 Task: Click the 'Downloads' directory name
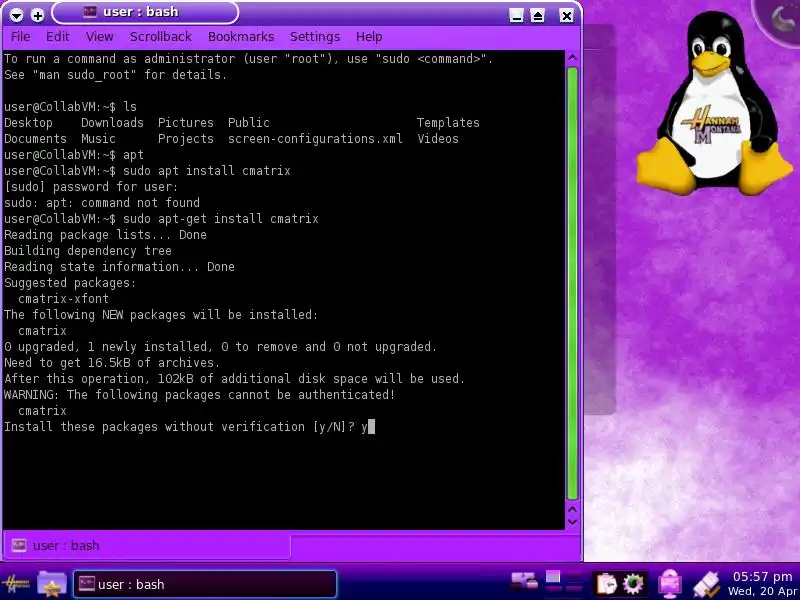pos(112,123)
